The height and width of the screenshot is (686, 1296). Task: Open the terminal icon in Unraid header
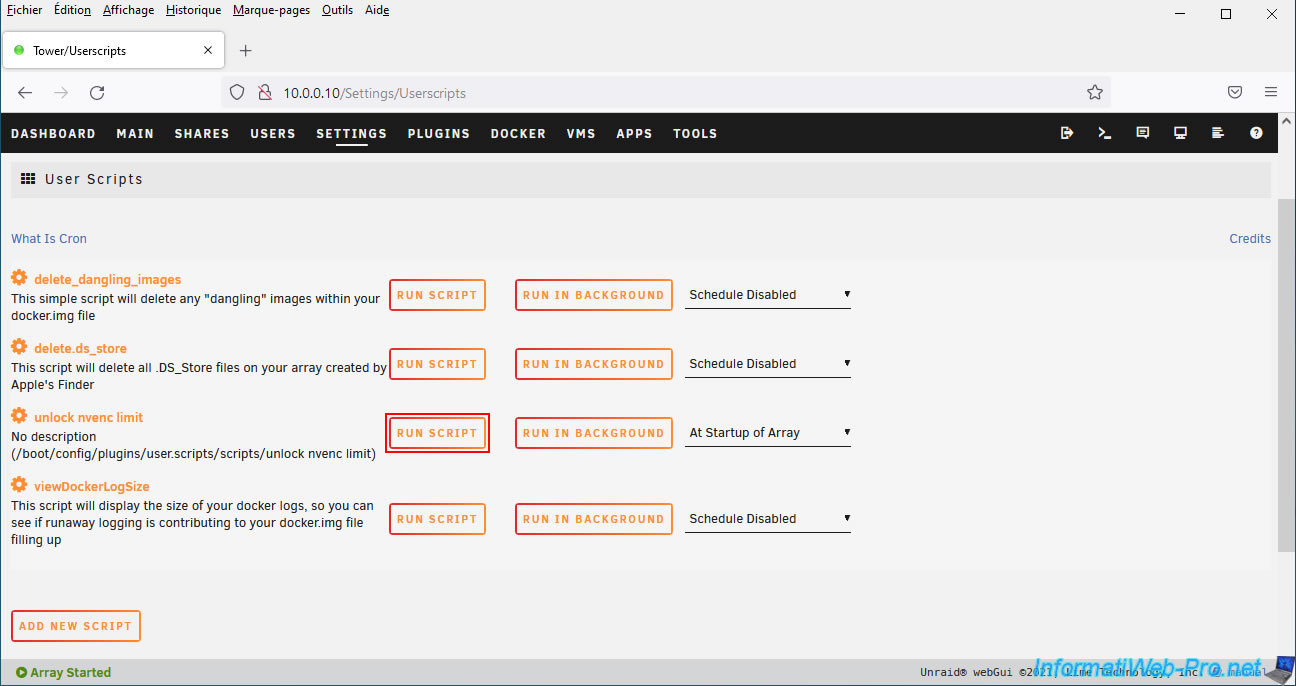click(1105, 133)
